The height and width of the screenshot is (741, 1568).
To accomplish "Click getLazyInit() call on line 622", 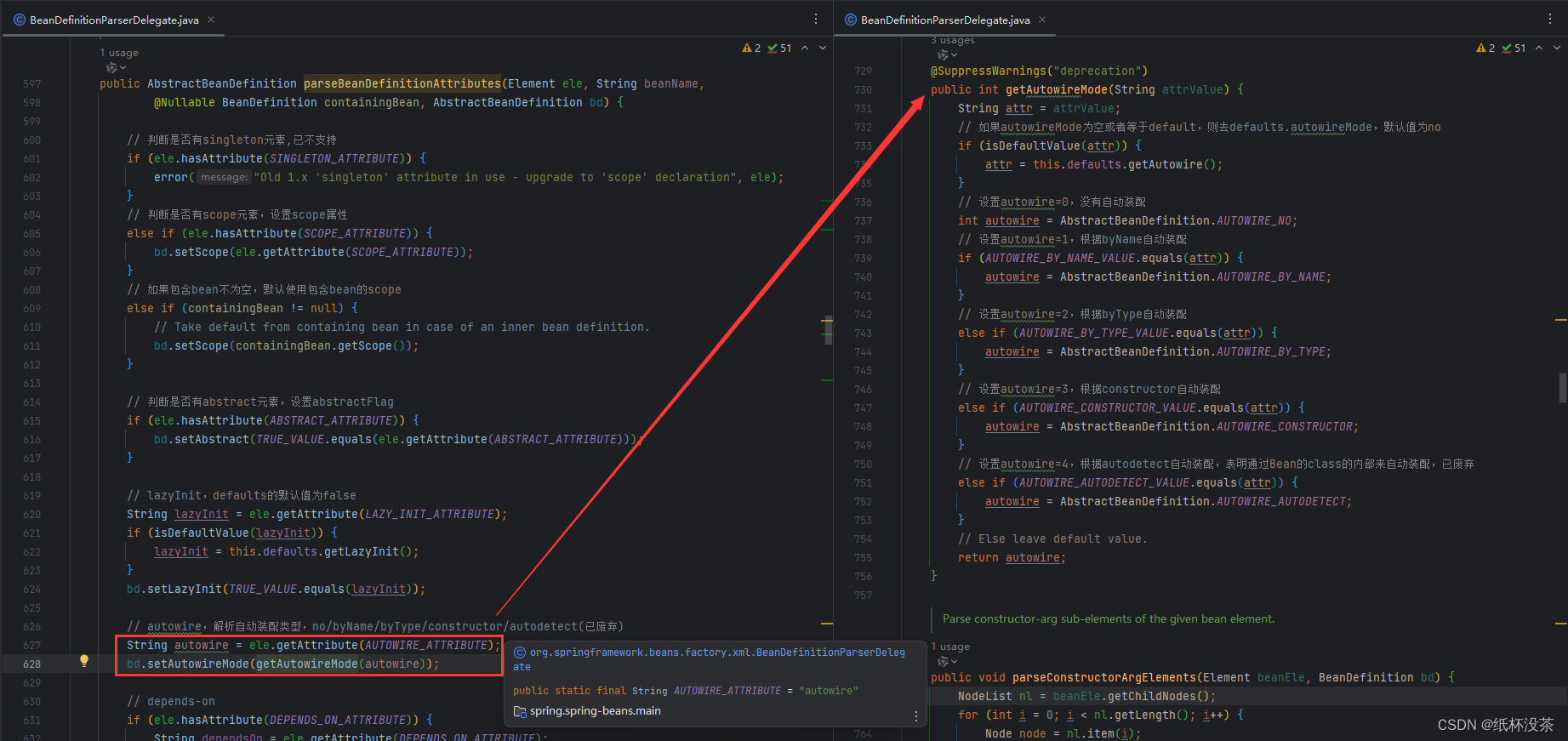I will [368, 551].
